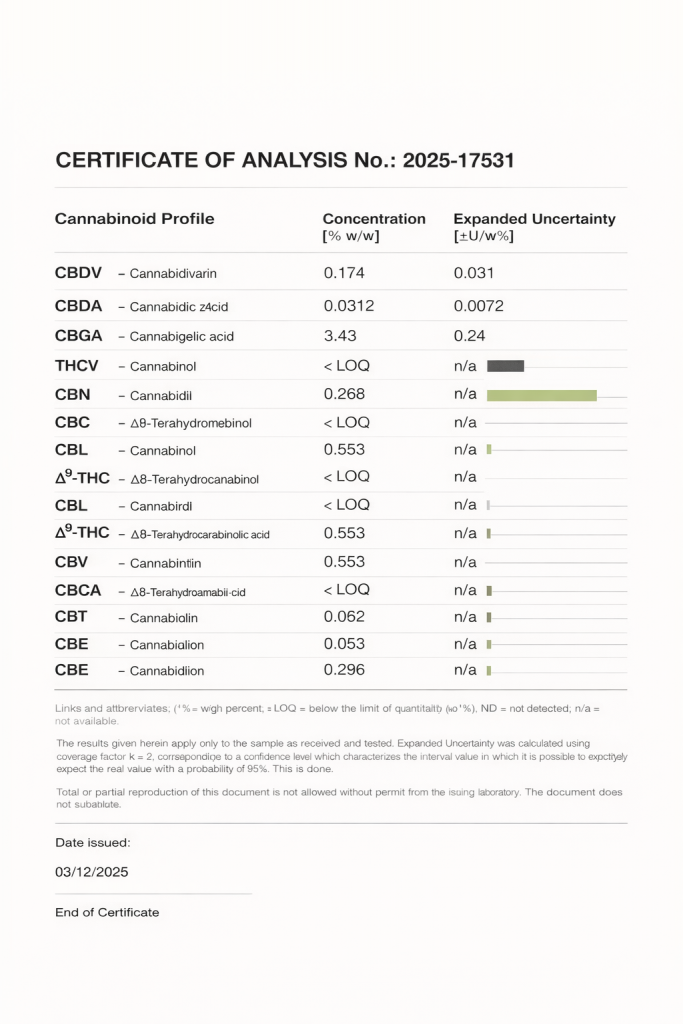Select the CBDV Cannabidivarin row label

136,273
